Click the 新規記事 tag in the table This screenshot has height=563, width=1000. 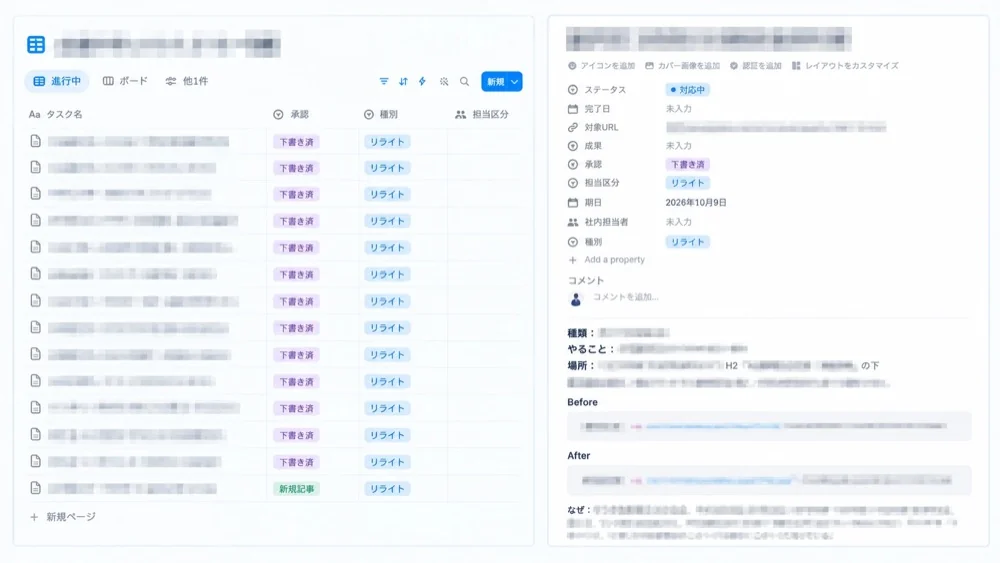296,489
